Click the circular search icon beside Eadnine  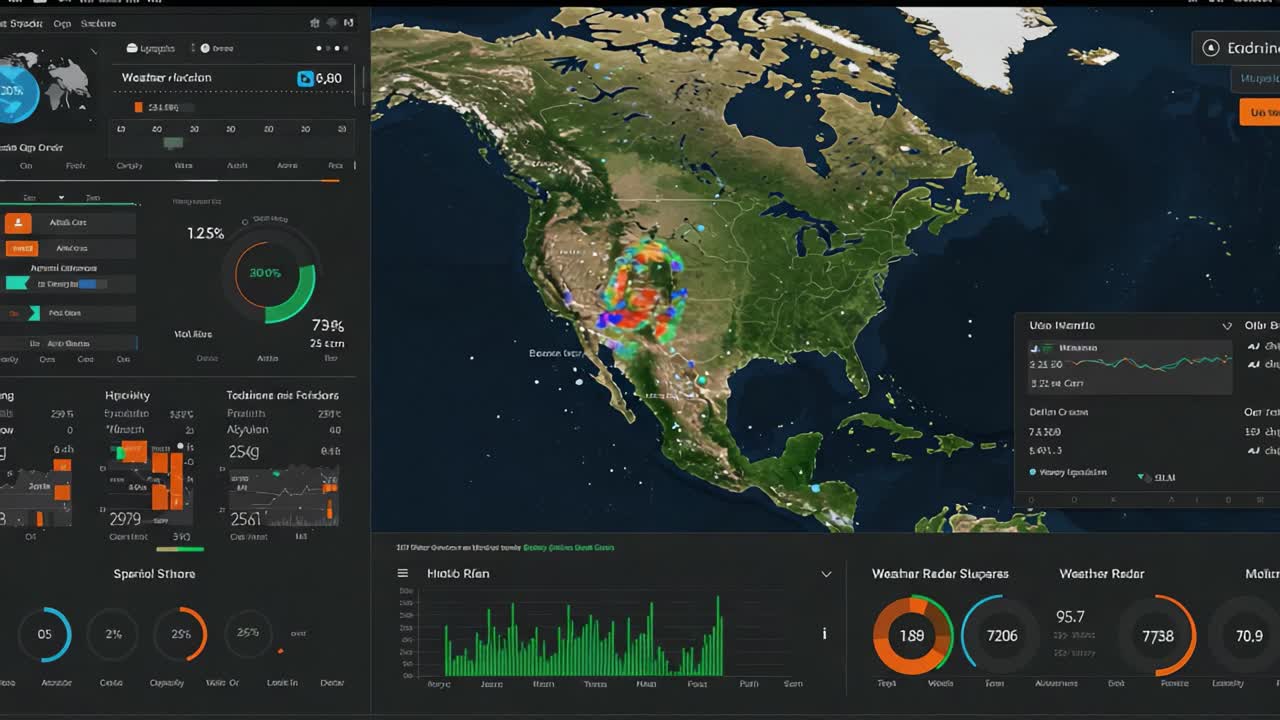[x=1211, y=47]
